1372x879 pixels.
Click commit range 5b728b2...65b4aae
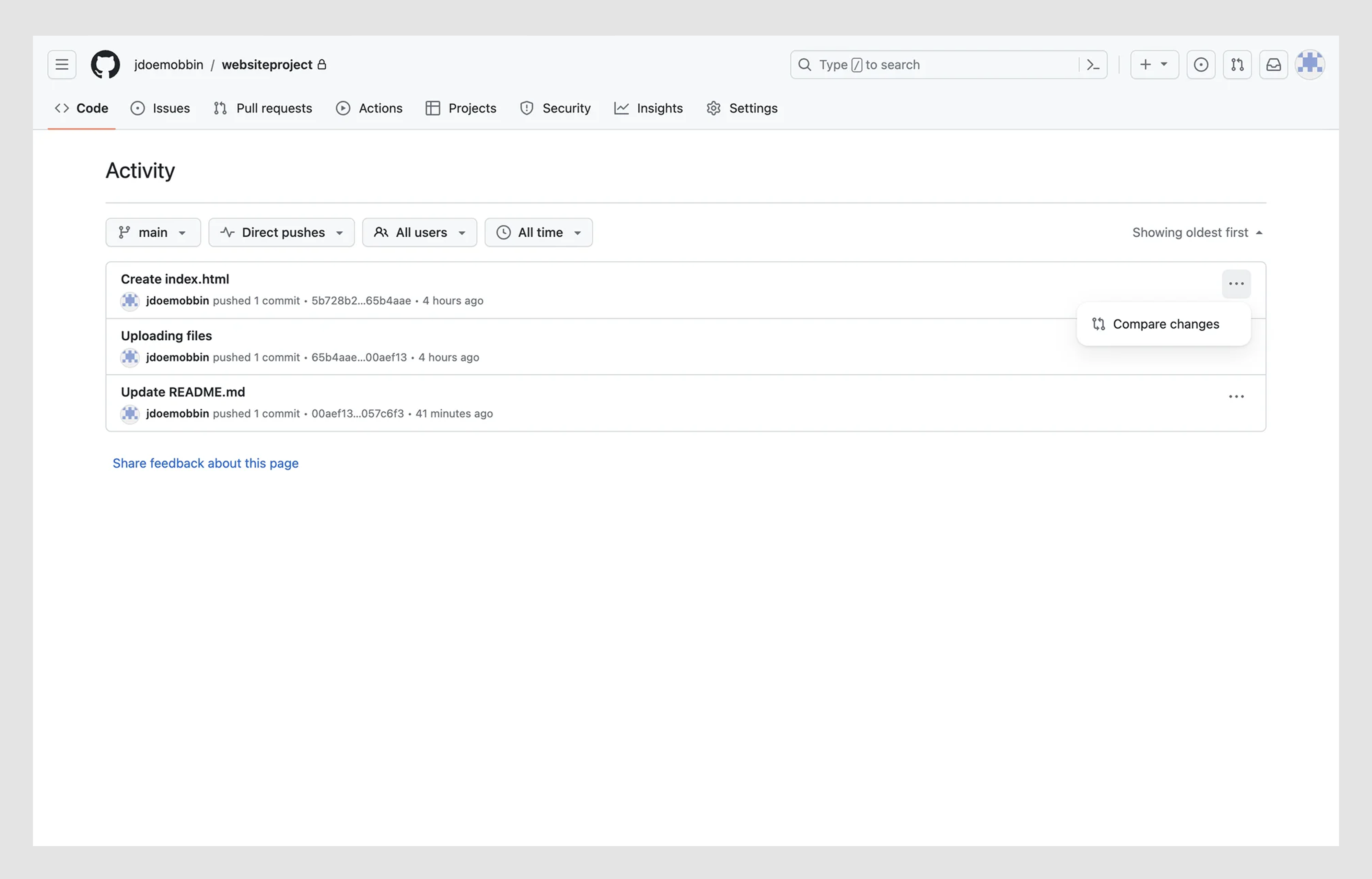[361, 301]
